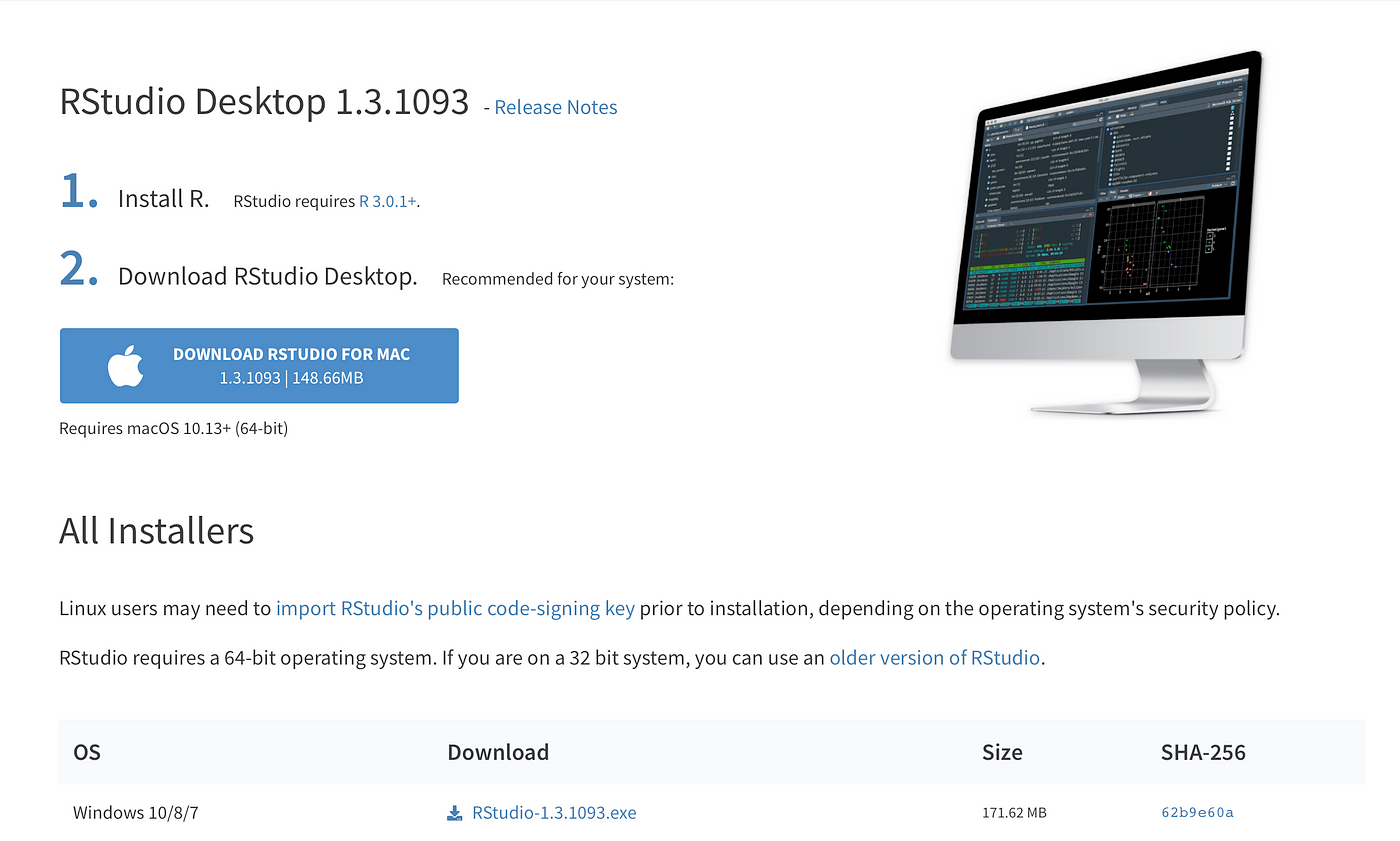This screenshot has width=1400, height=841.
Task: Click the Windows 10/8/7 table cell
Action: (136, 812)
